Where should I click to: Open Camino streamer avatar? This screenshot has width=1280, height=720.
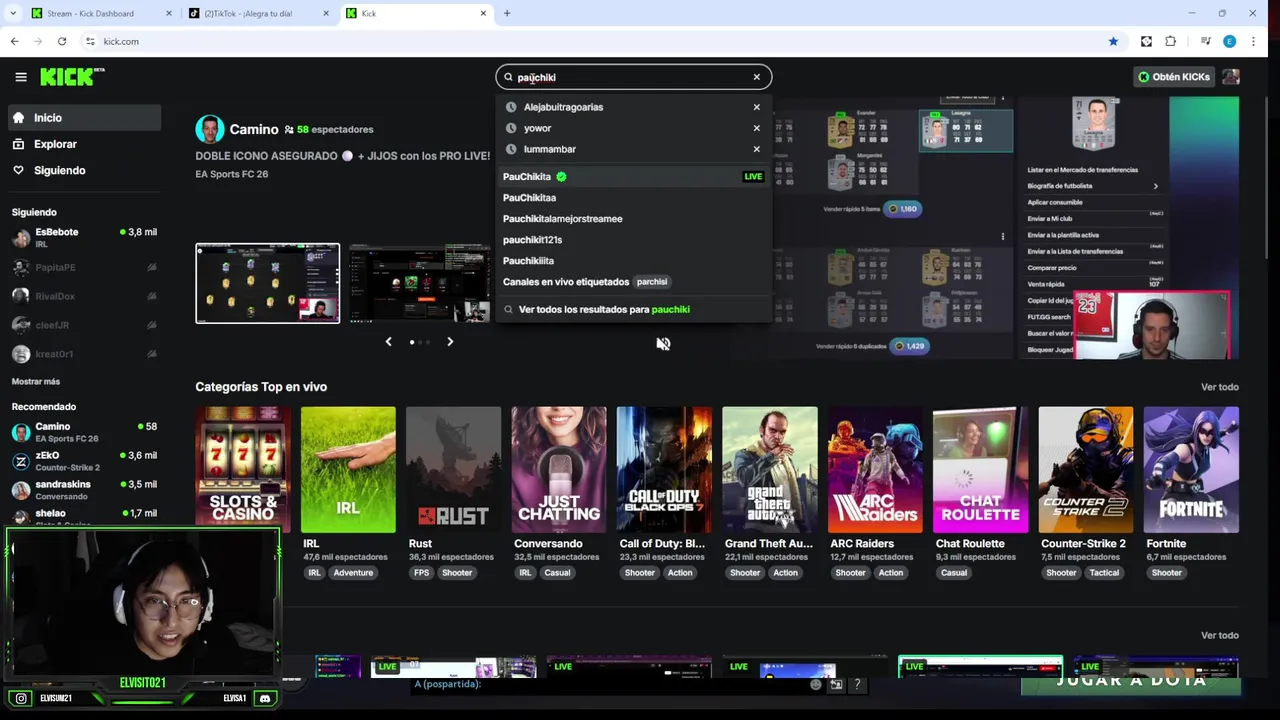tap(210, 129)
